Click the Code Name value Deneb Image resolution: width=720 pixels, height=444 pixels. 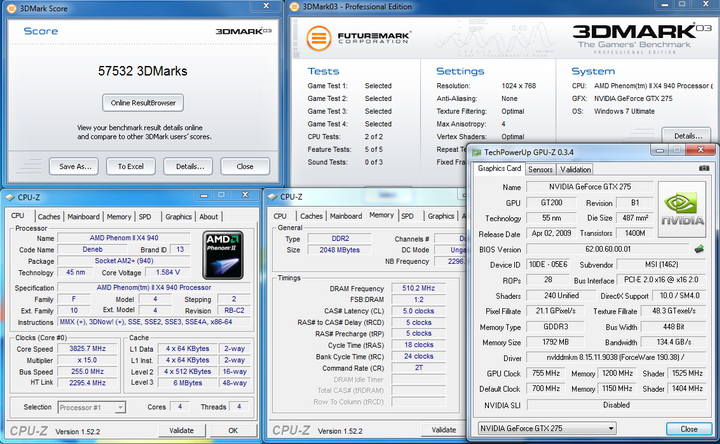[x=92, y=249]
